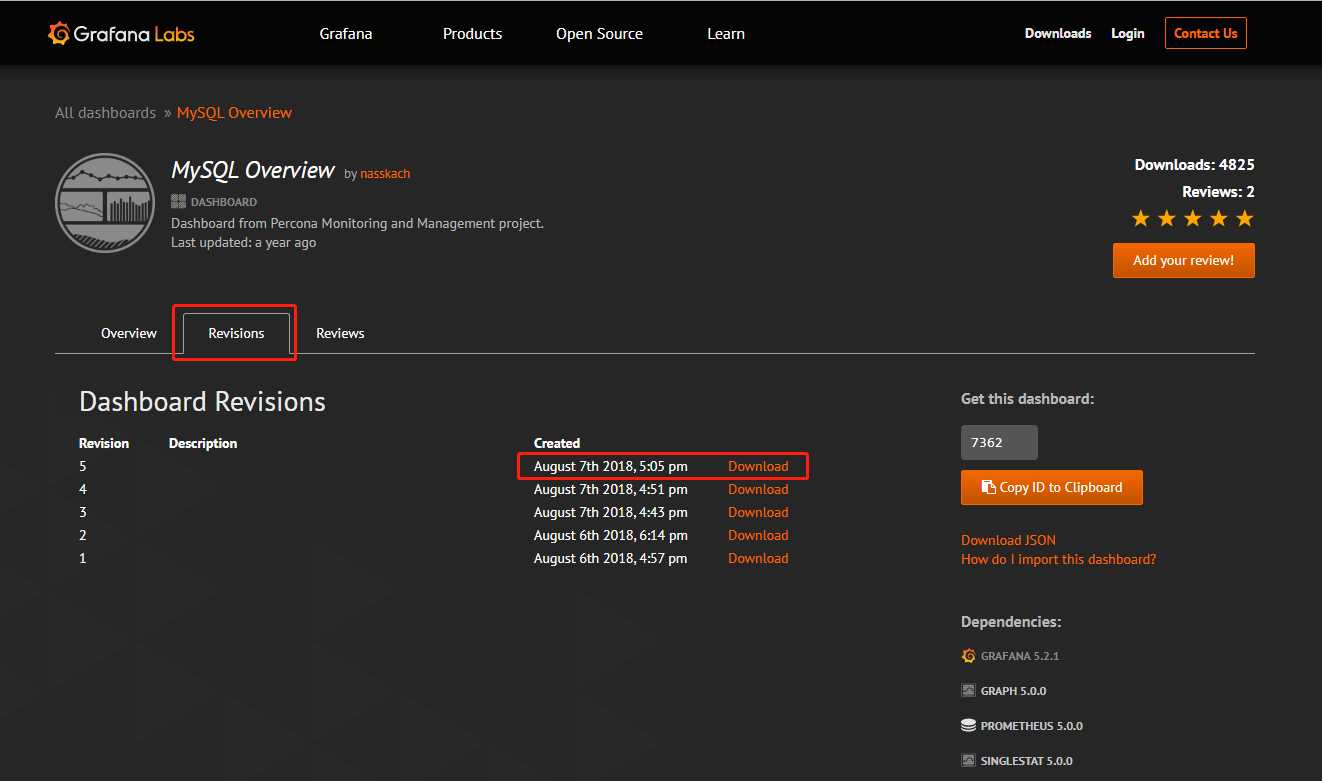
Task: Open How do I import this dashboard
Action: tap(1058, 559)
